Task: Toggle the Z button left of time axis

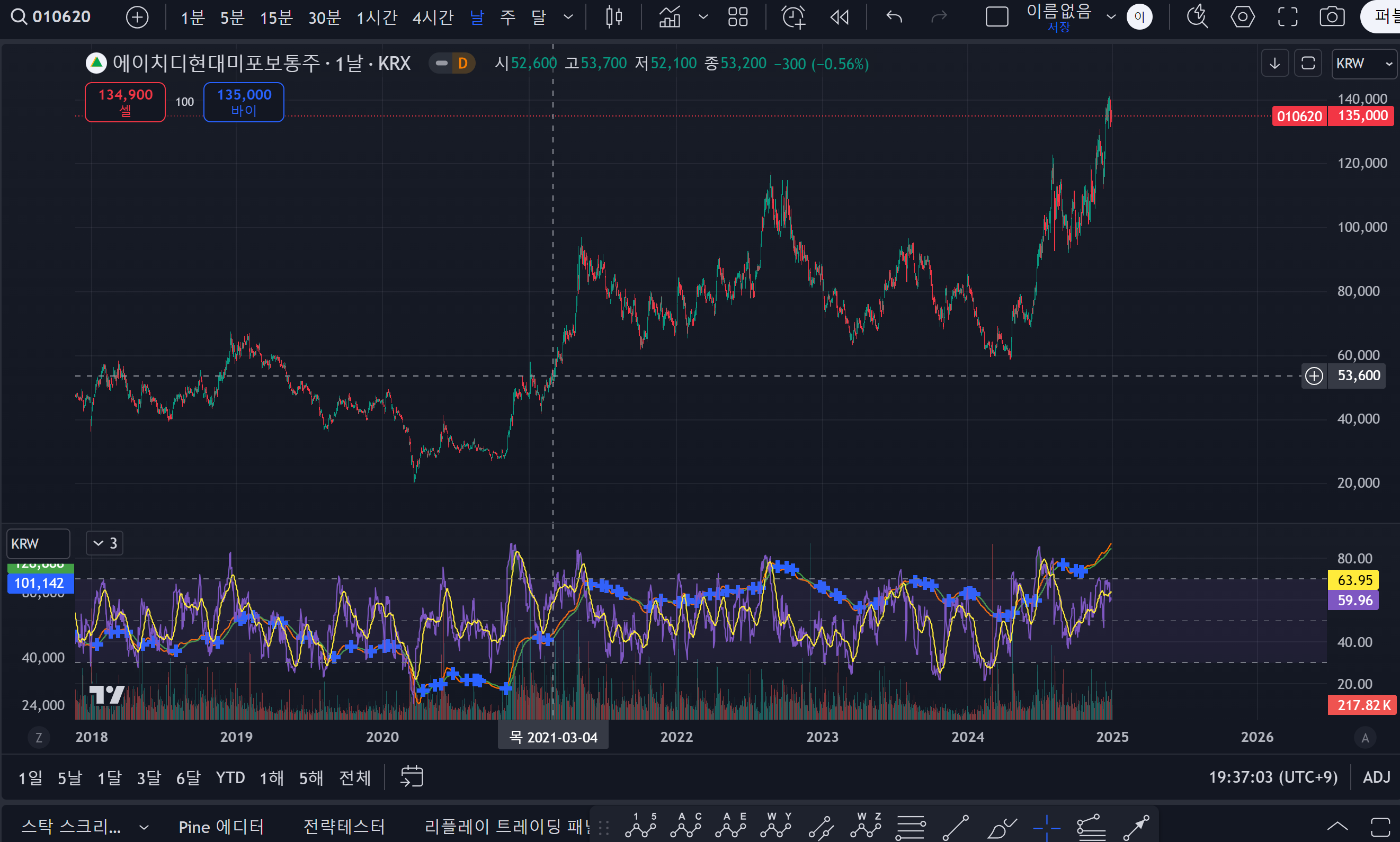Action: click(39, 738)
